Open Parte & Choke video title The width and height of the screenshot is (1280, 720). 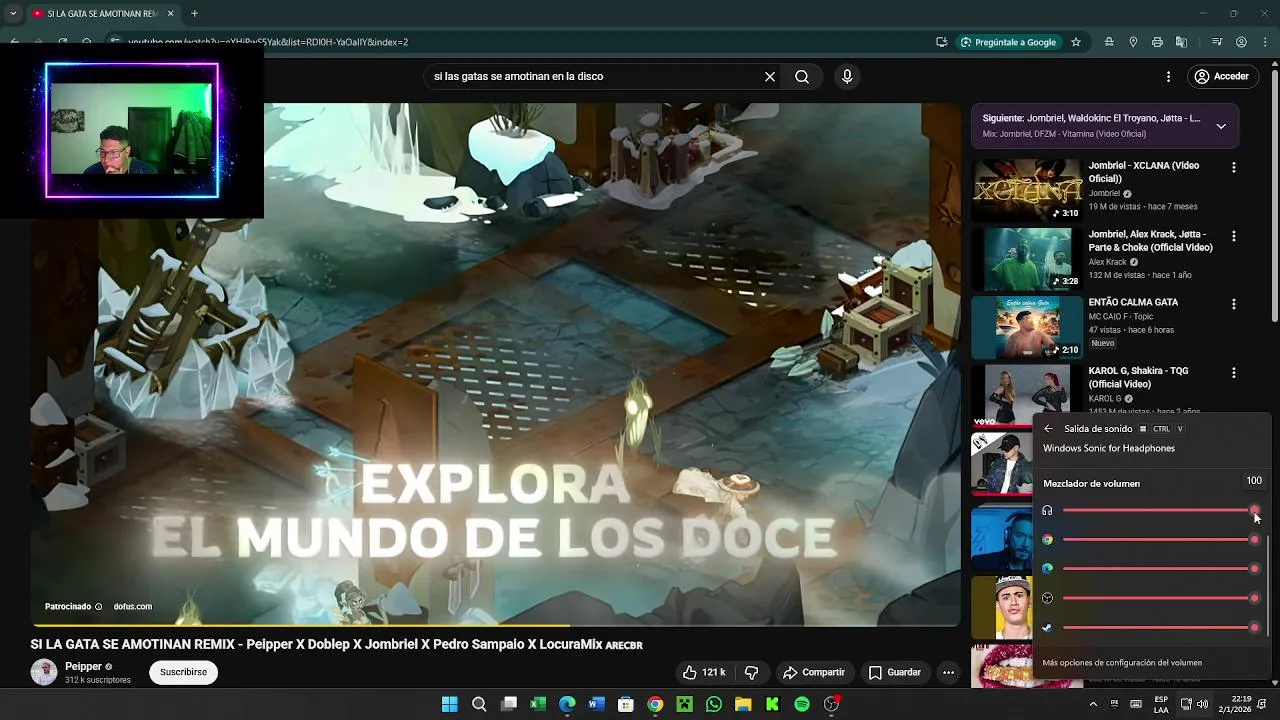click(1151, 241)
